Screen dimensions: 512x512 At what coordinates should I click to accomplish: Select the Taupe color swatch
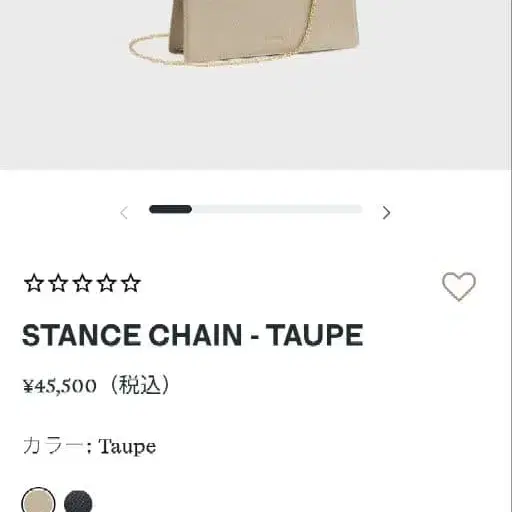(x=38, y=501)
